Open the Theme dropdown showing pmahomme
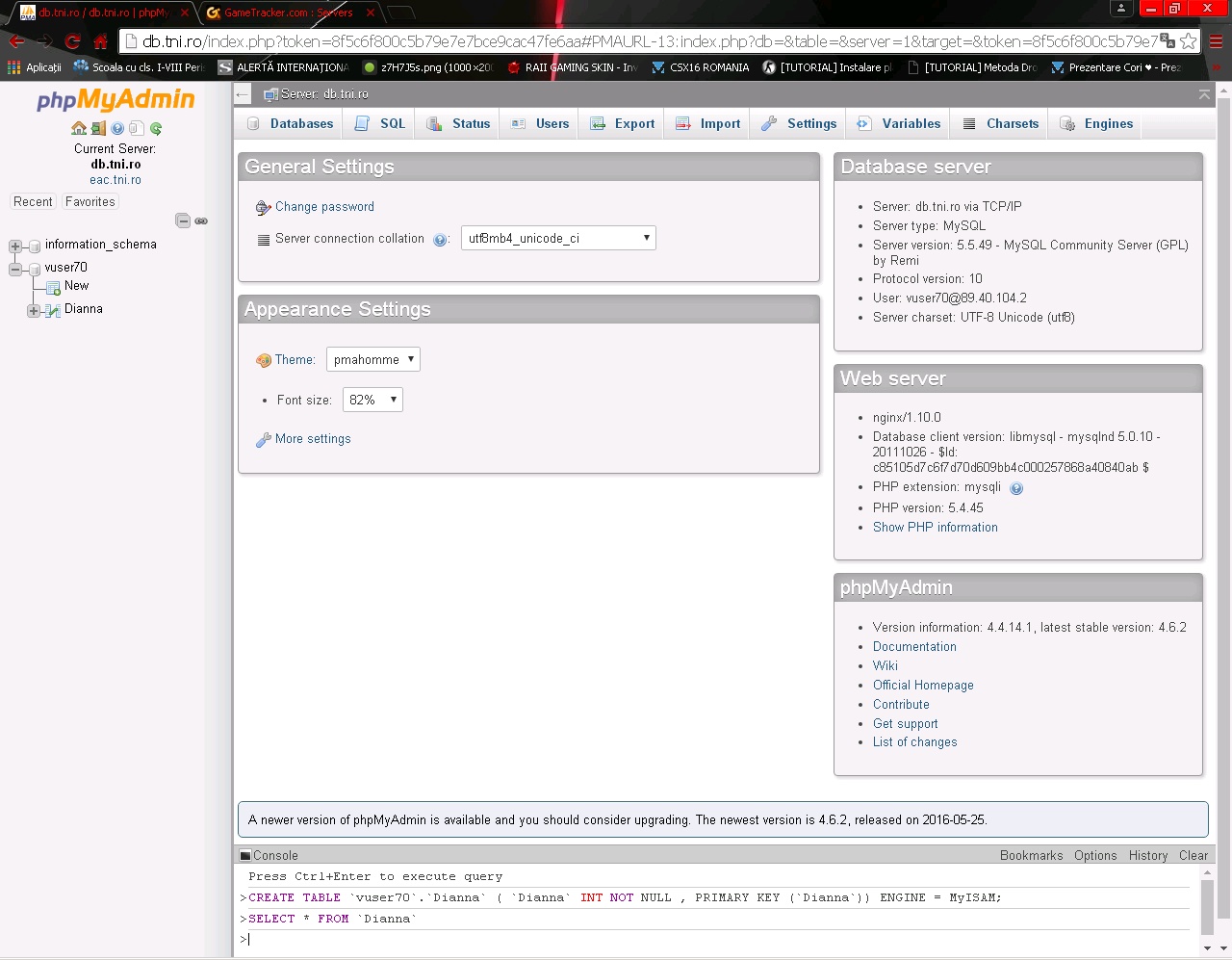 click(373, 359)
